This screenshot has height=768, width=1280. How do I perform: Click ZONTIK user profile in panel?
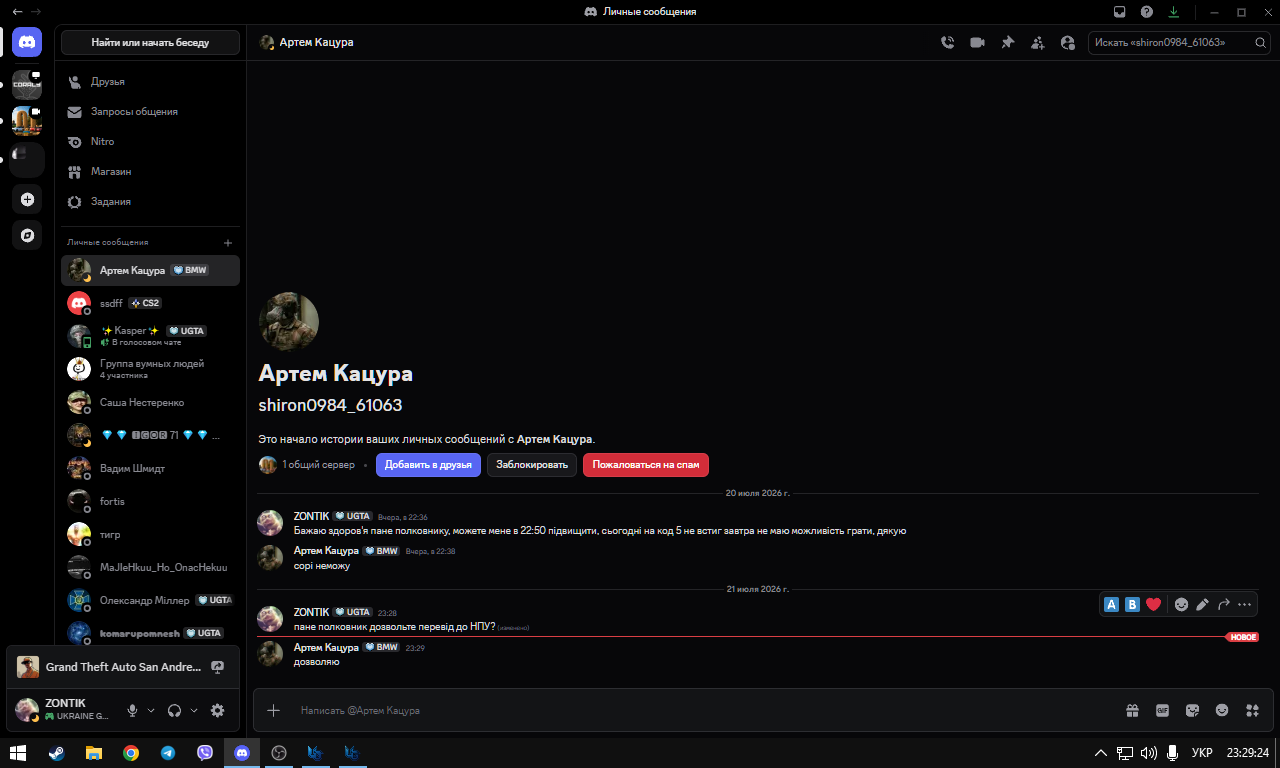click(65, 710)
